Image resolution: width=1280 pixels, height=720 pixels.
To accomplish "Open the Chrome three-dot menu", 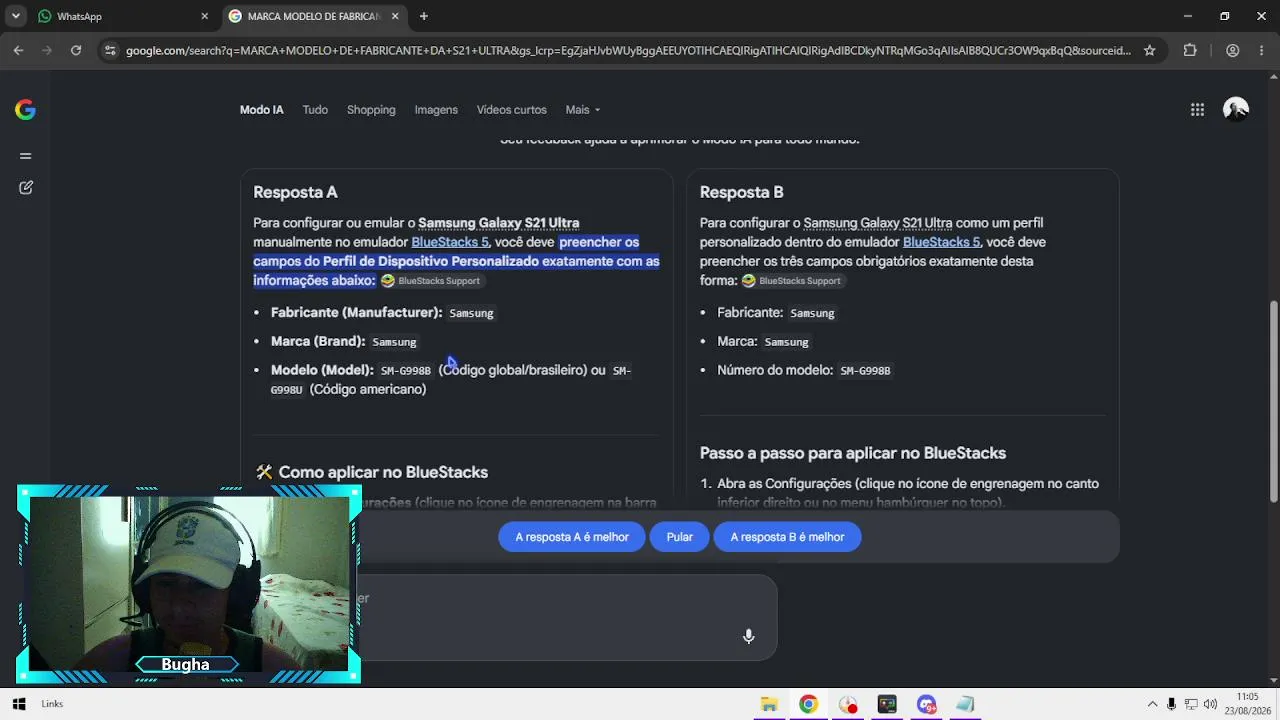I will 1262,50.
